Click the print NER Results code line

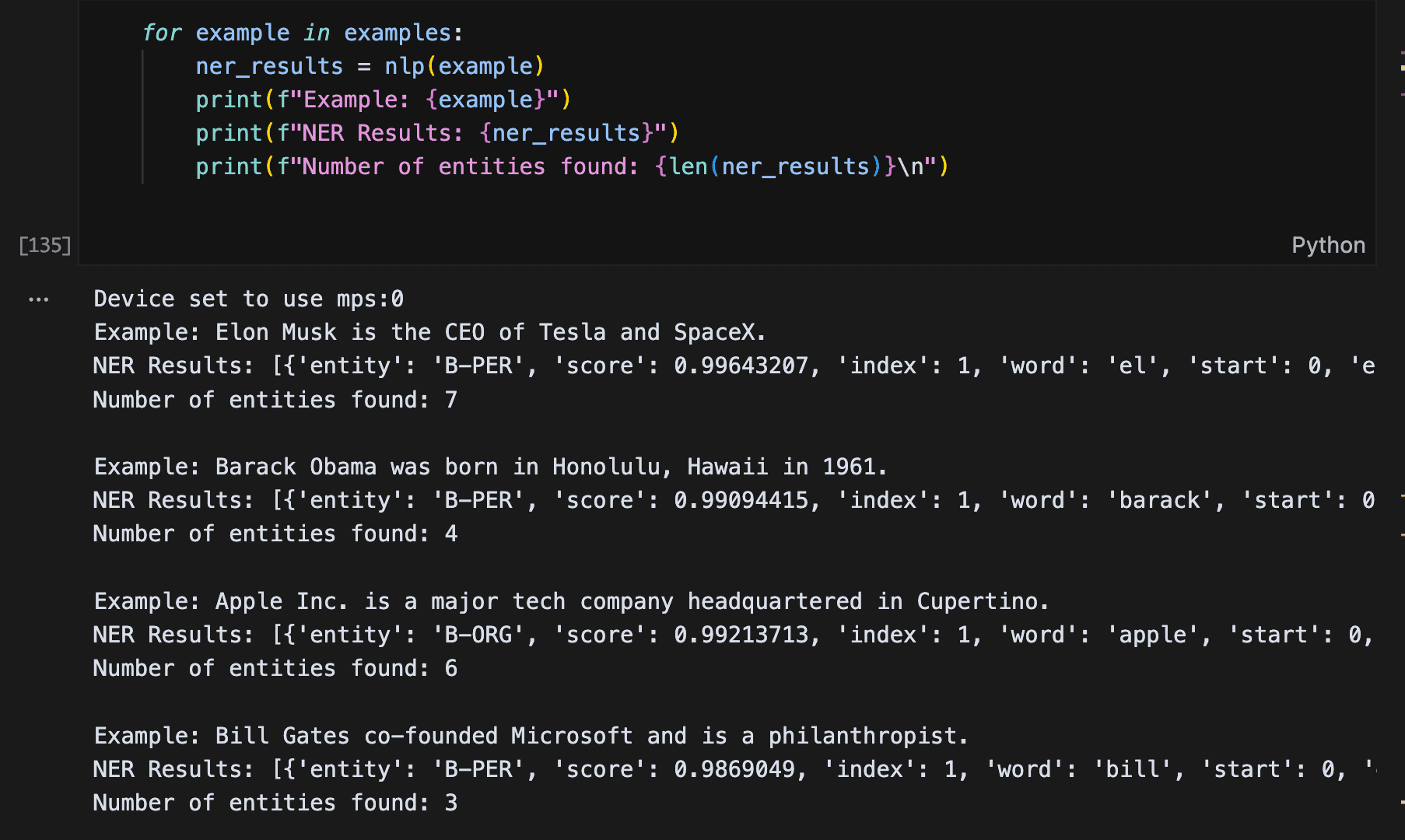(436, 133)
